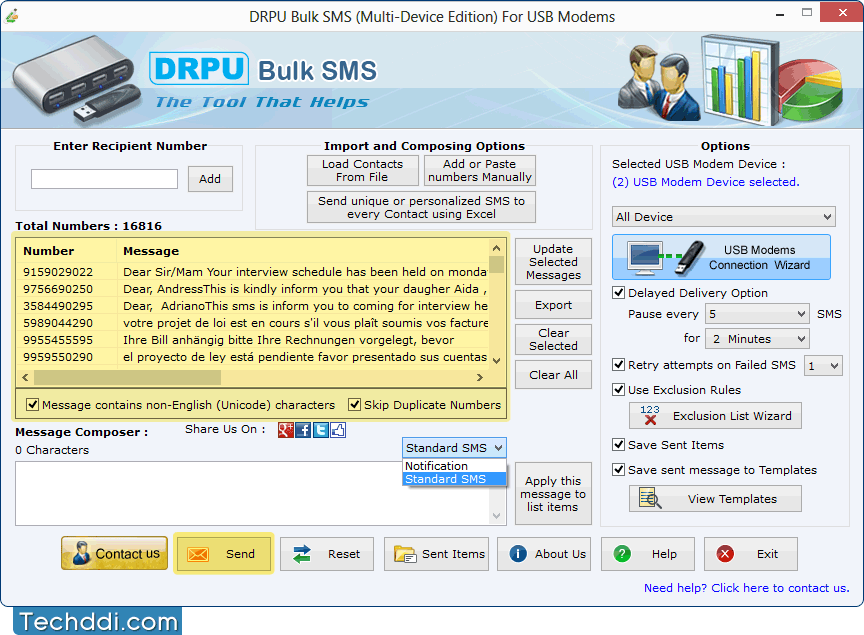Screen dimensions: 864x635
Task: Select row with number 9959550290
Action: [253, 357]
